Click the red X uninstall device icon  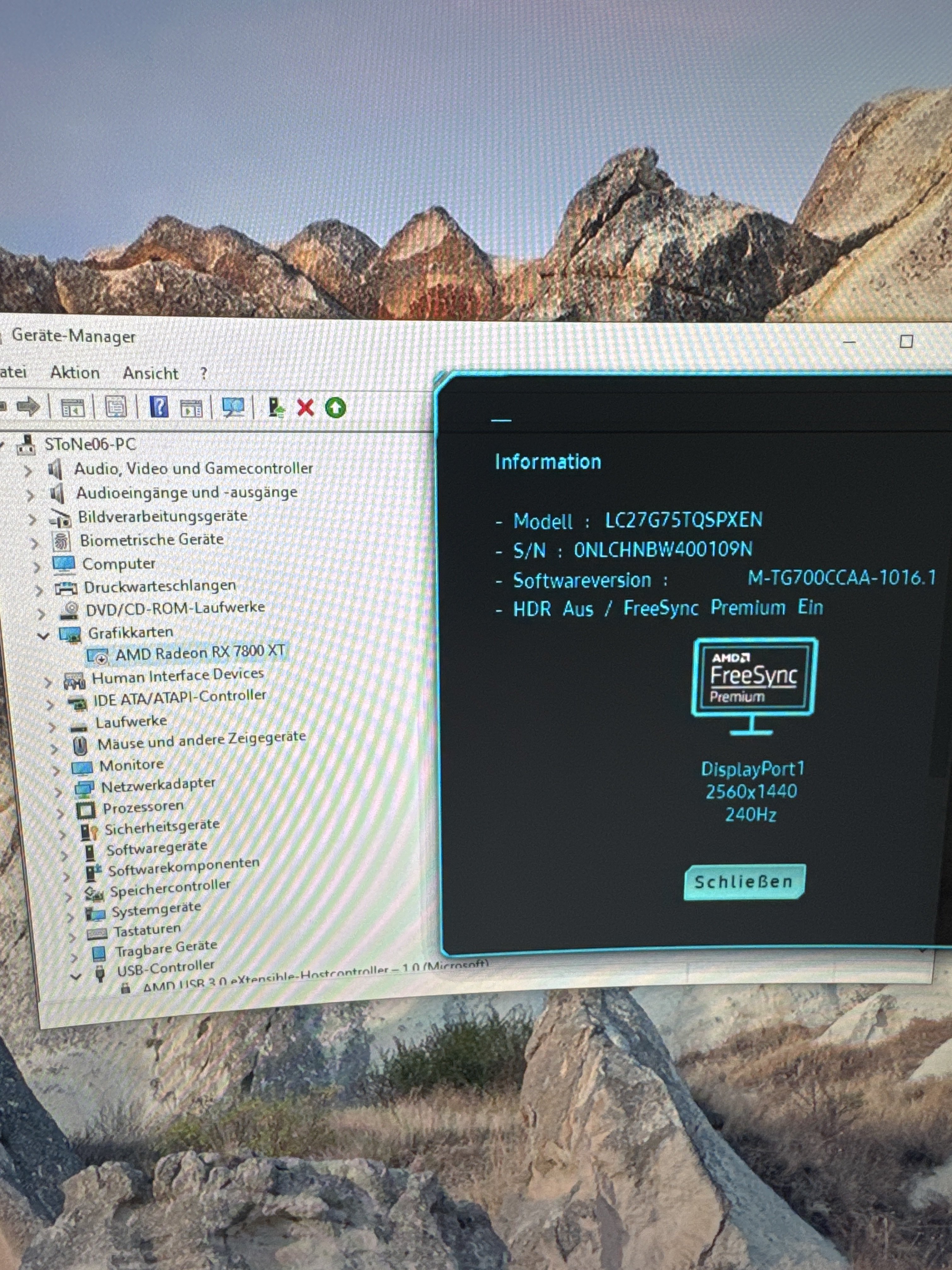point(305,408)
